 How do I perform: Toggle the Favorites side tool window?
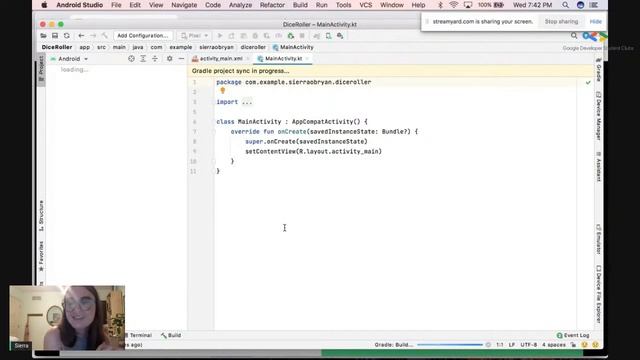(41, 257)
